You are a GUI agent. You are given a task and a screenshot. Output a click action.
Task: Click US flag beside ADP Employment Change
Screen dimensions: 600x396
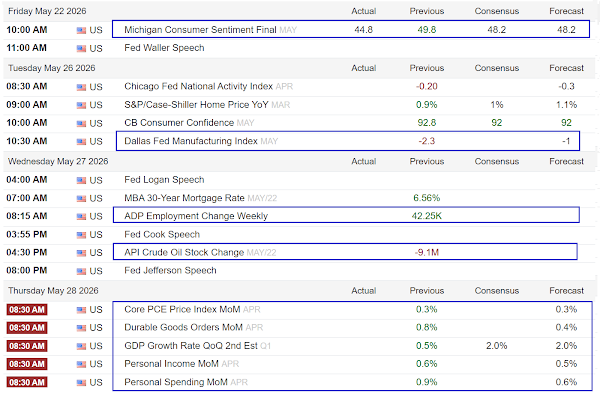(81, 217)
